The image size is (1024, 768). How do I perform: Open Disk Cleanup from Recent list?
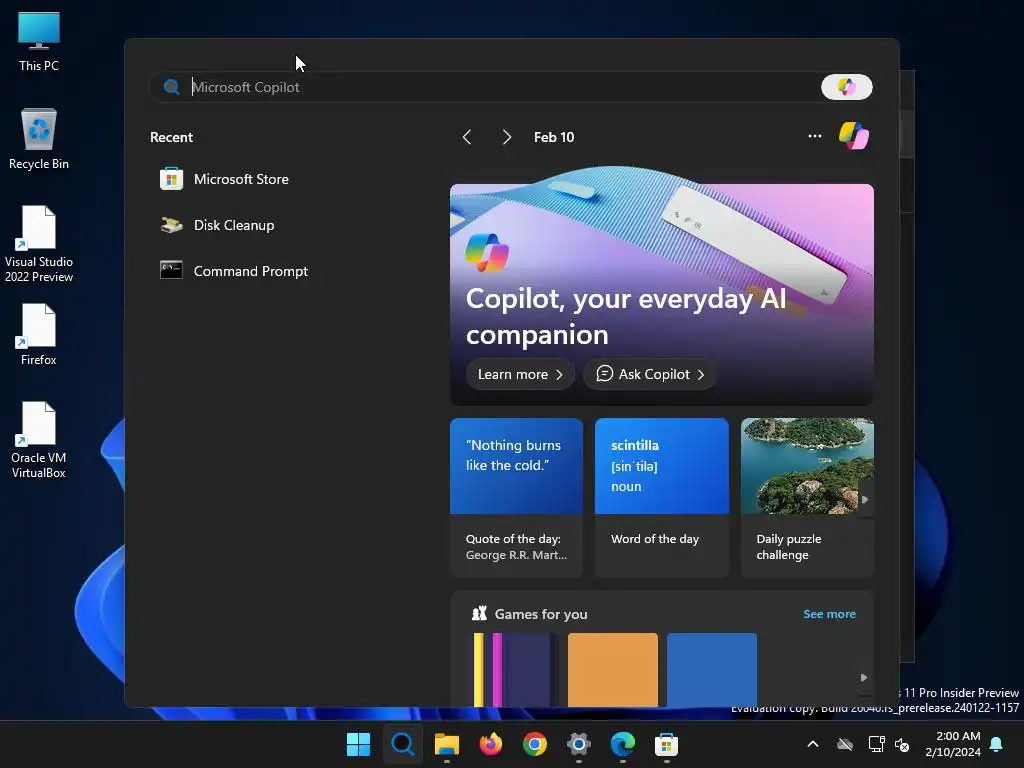tap(217, 225)
